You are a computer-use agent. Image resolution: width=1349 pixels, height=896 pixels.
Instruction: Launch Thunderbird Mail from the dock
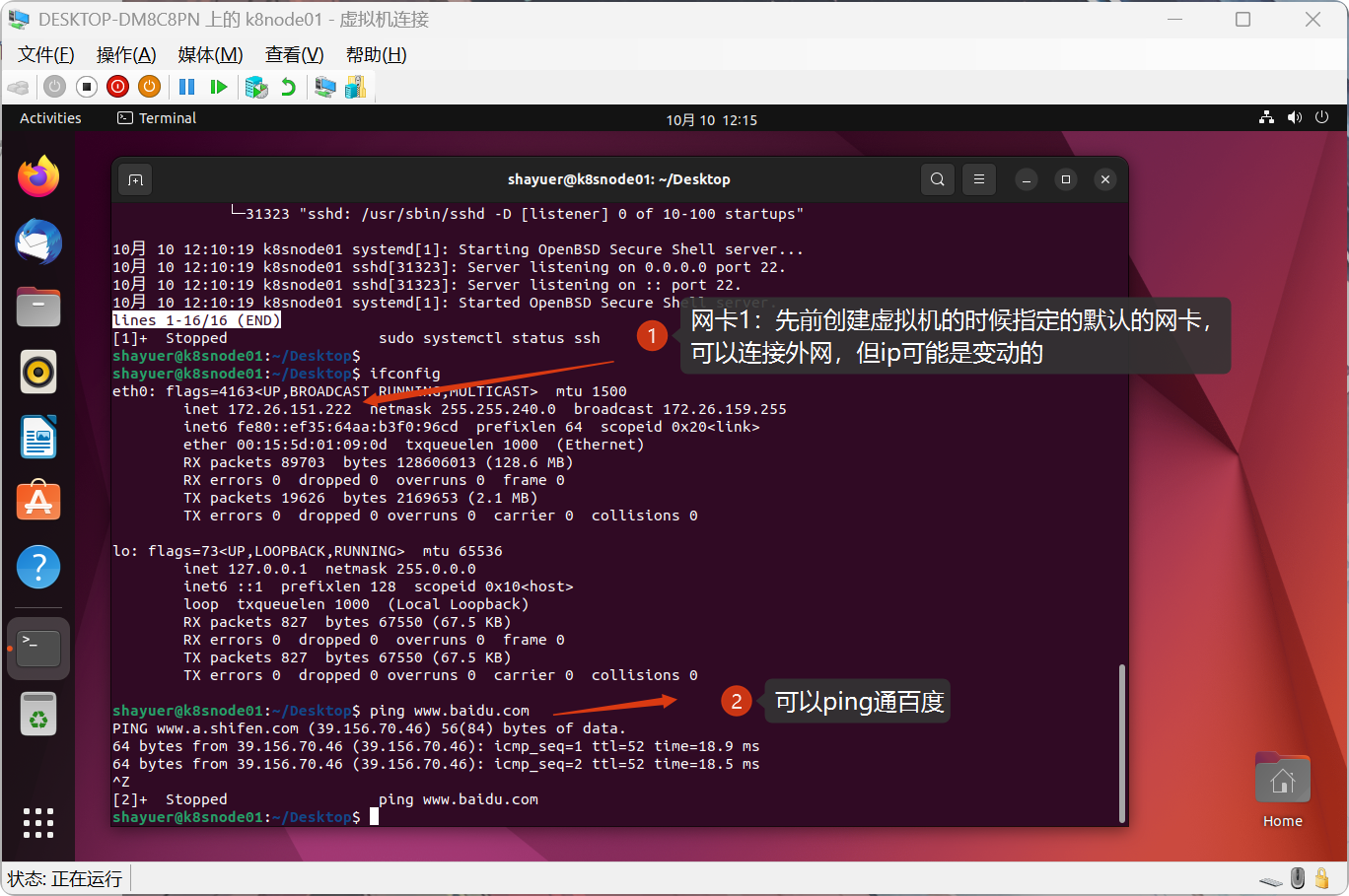(x=38, y=241)
